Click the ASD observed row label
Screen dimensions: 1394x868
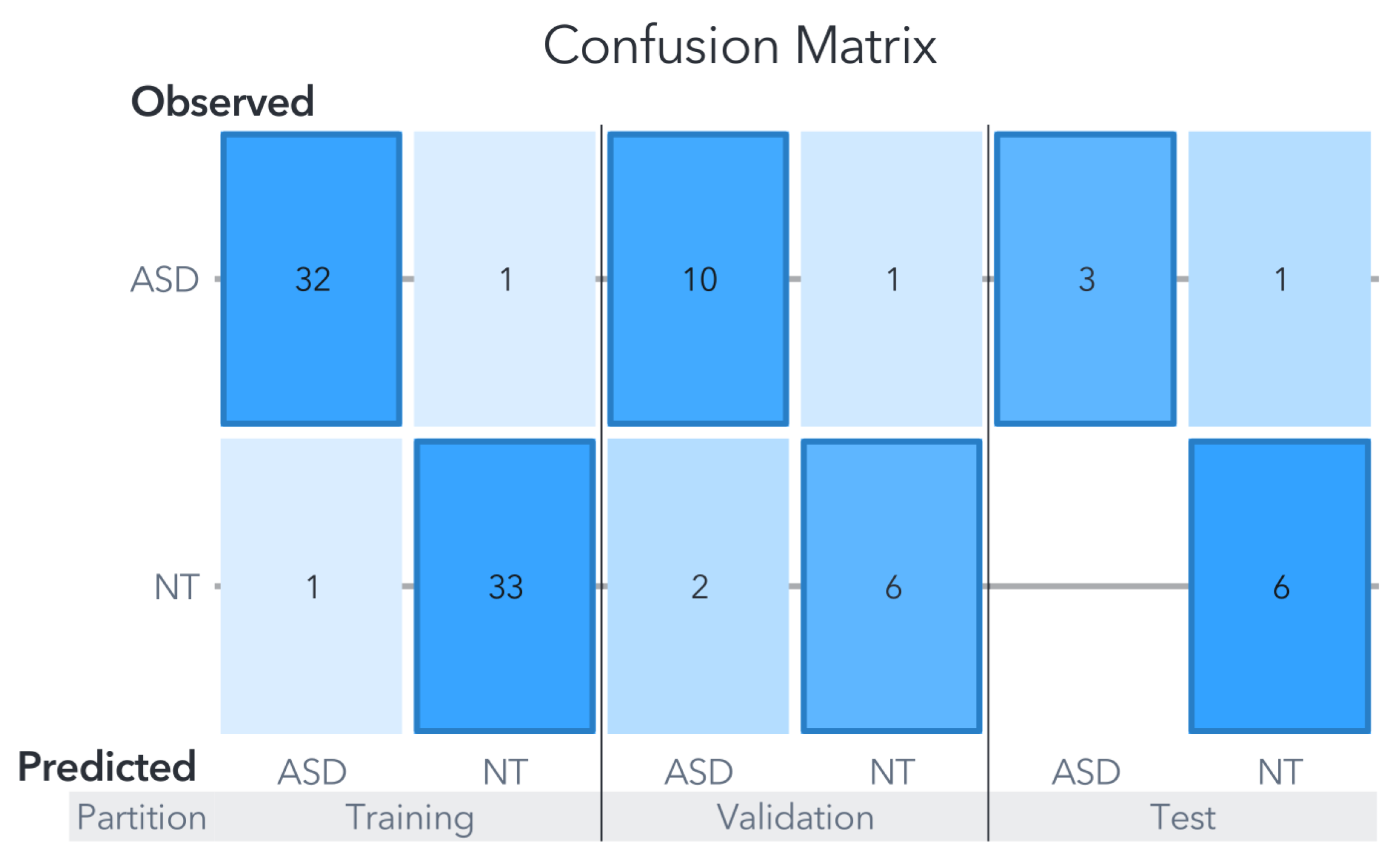(164, 280)
